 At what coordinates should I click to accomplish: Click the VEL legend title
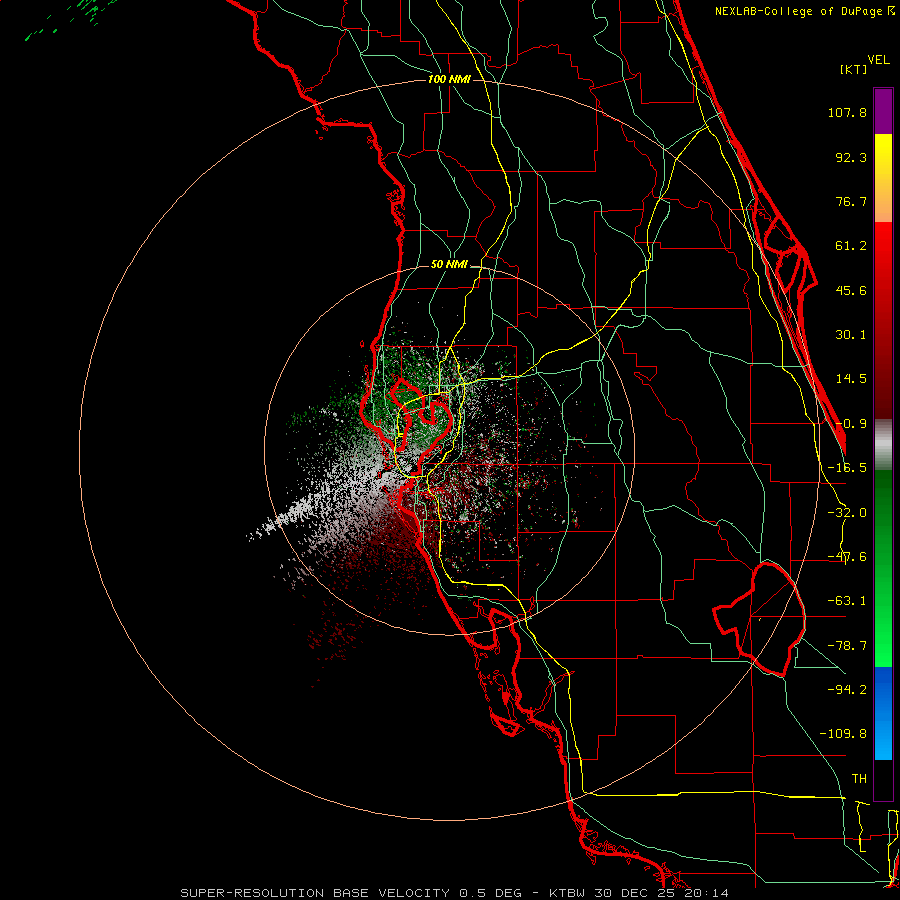point(878,60)
